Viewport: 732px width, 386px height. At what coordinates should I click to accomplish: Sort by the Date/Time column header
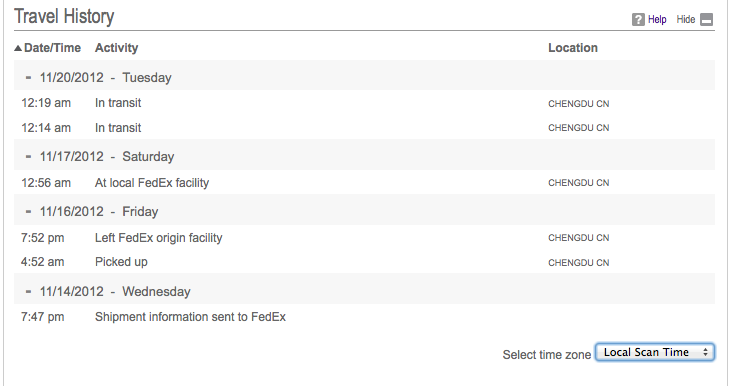click(x=52, y=48)
